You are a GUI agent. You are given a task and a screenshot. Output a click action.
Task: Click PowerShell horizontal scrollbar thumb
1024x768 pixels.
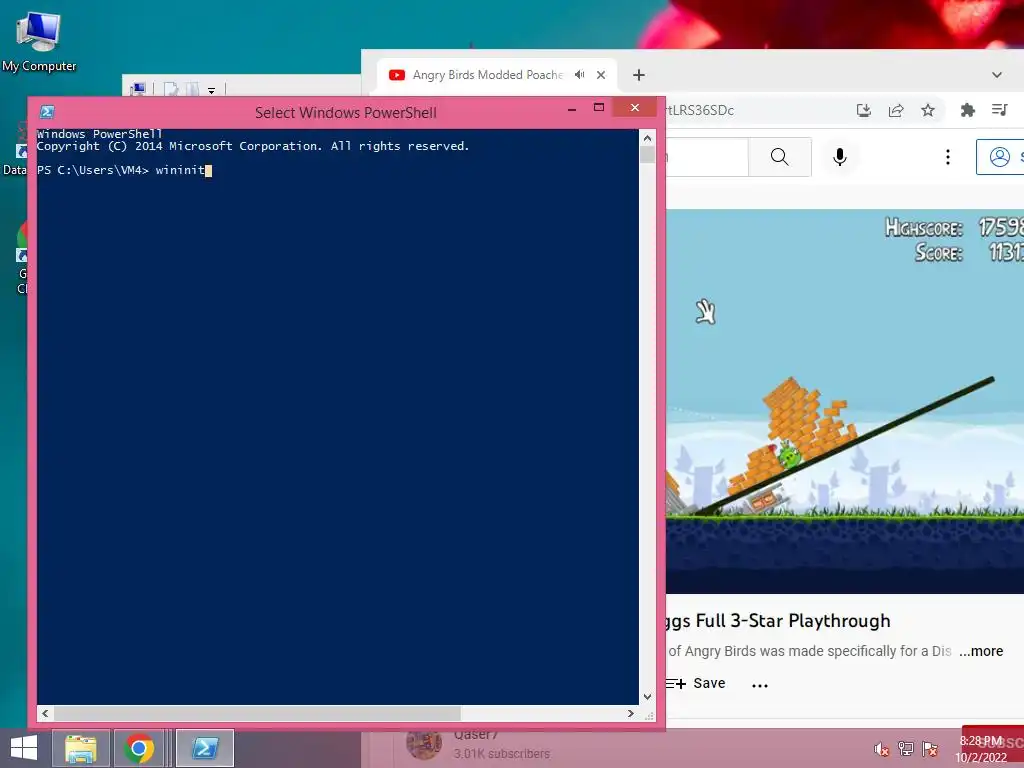(x=257, y=713)
